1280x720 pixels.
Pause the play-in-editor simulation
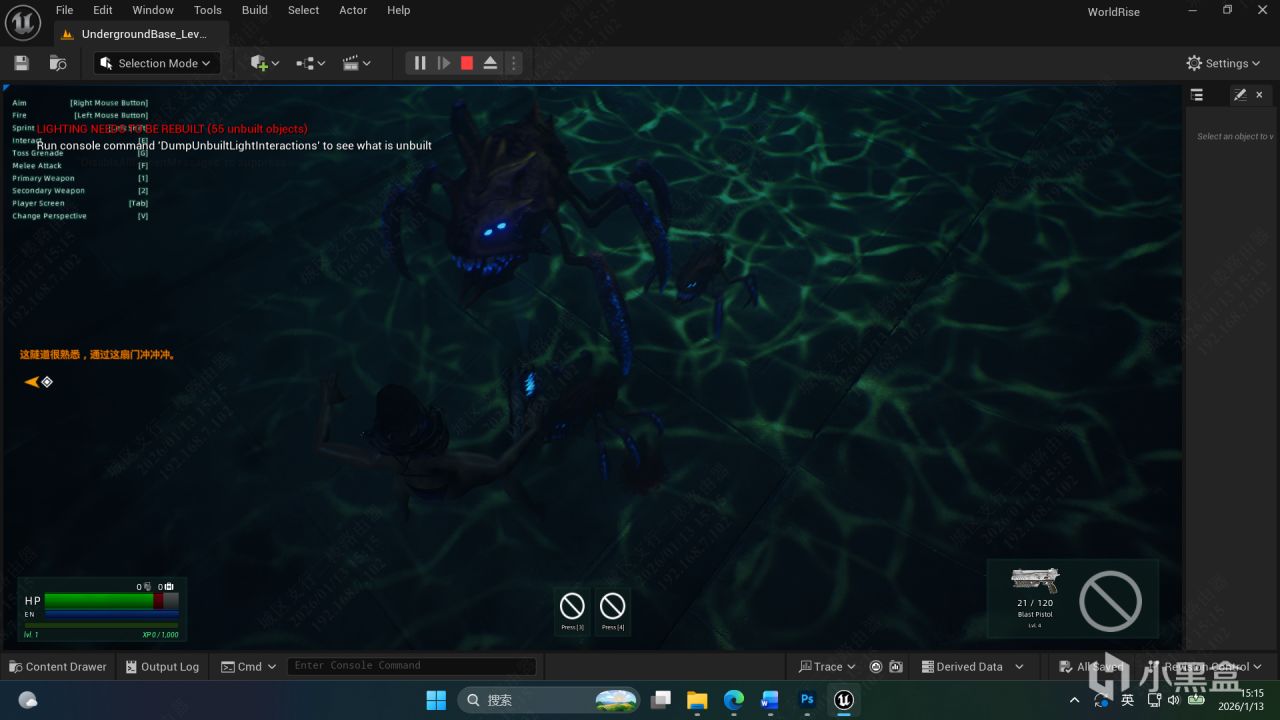(x=420, y=63)
